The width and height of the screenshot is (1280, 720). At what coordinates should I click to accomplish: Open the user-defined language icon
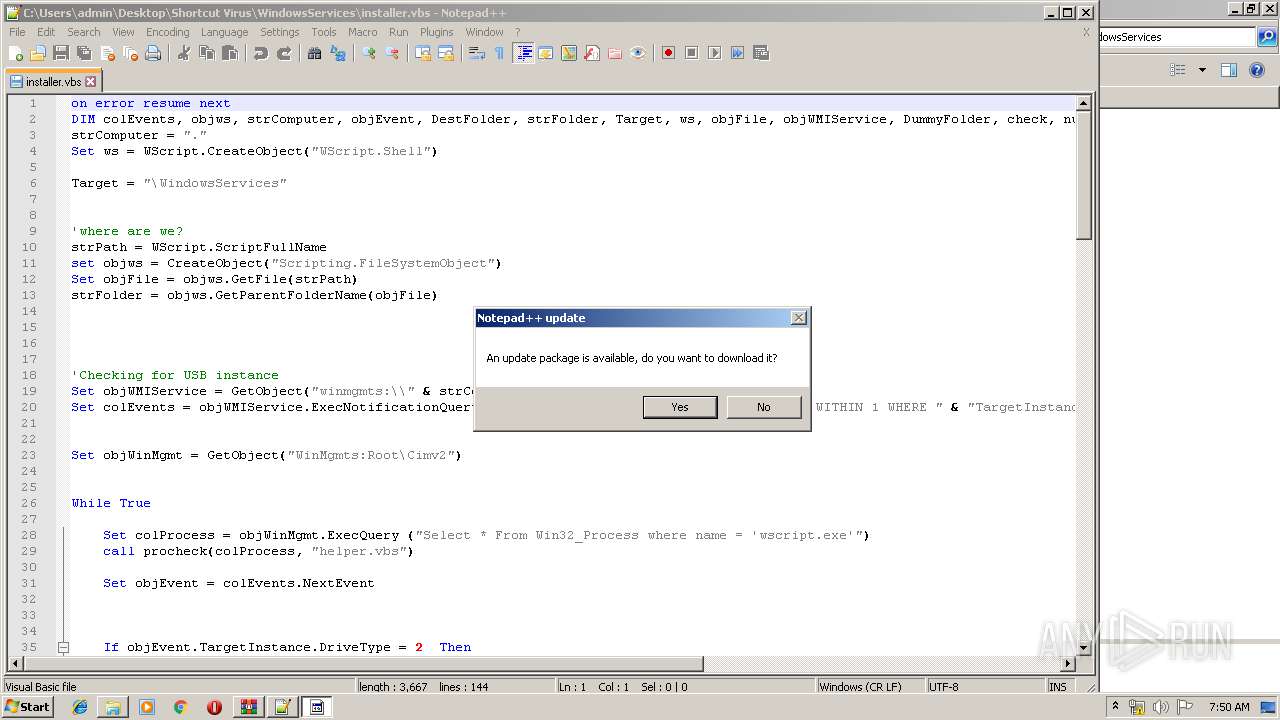pos(546,53)
